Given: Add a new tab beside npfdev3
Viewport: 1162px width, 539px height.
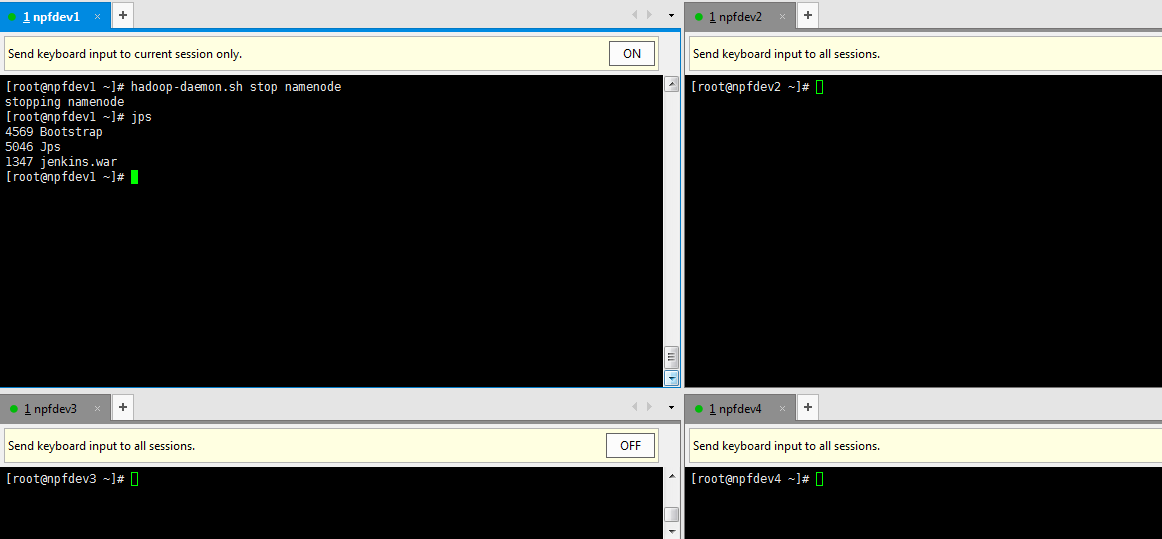Looking at the screenshot, I should (123, 406).
